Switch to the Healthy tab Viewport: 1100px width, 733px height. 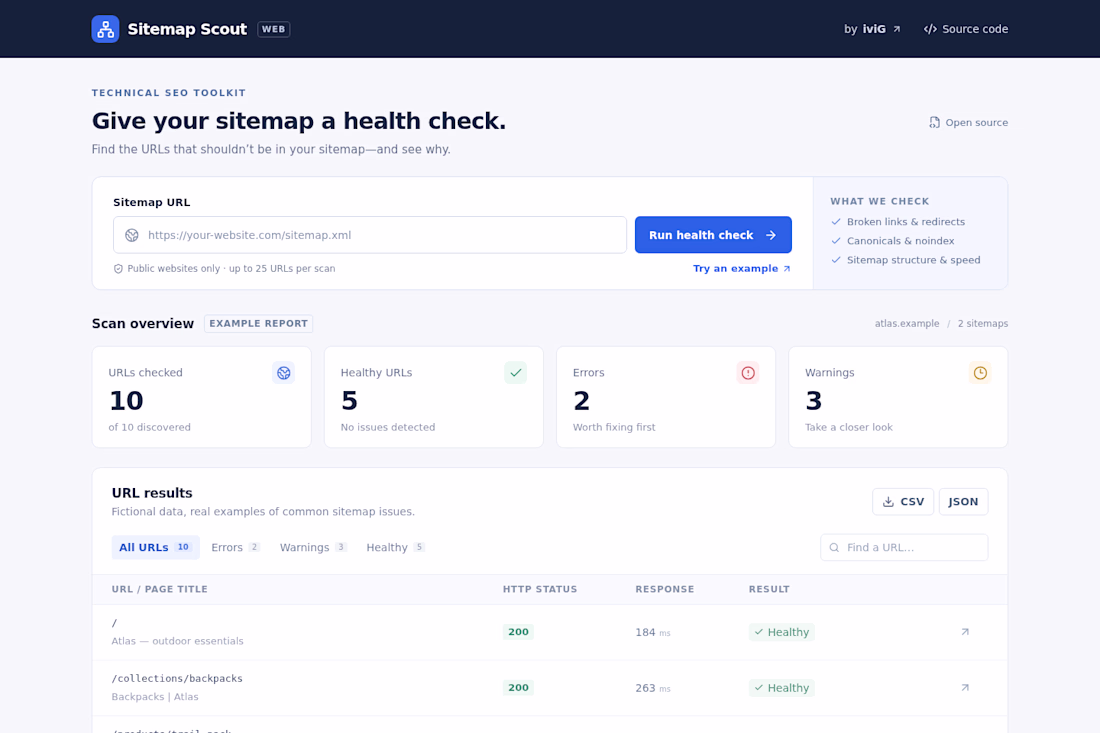[x=395, y=547]
